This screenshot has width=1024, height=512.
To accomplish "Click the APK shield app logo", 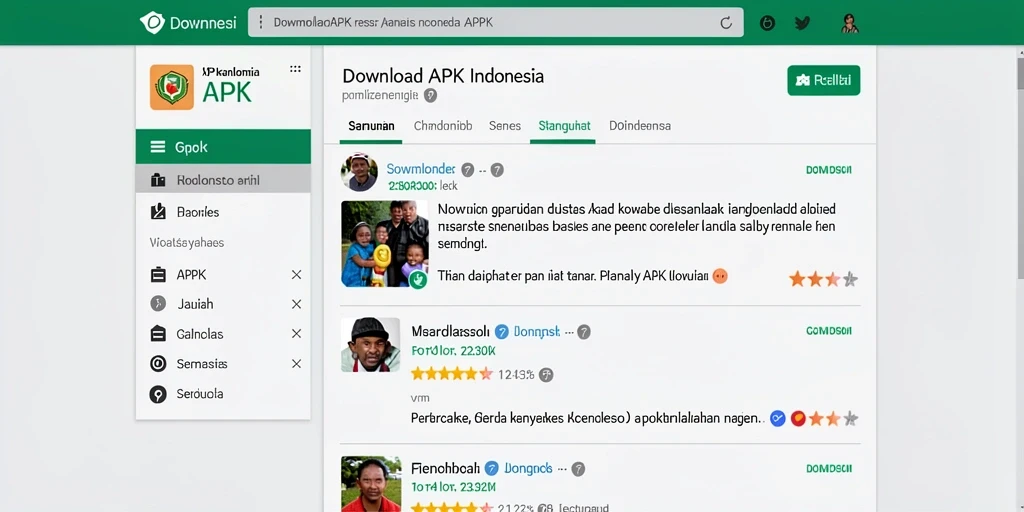I will [172, 87].
